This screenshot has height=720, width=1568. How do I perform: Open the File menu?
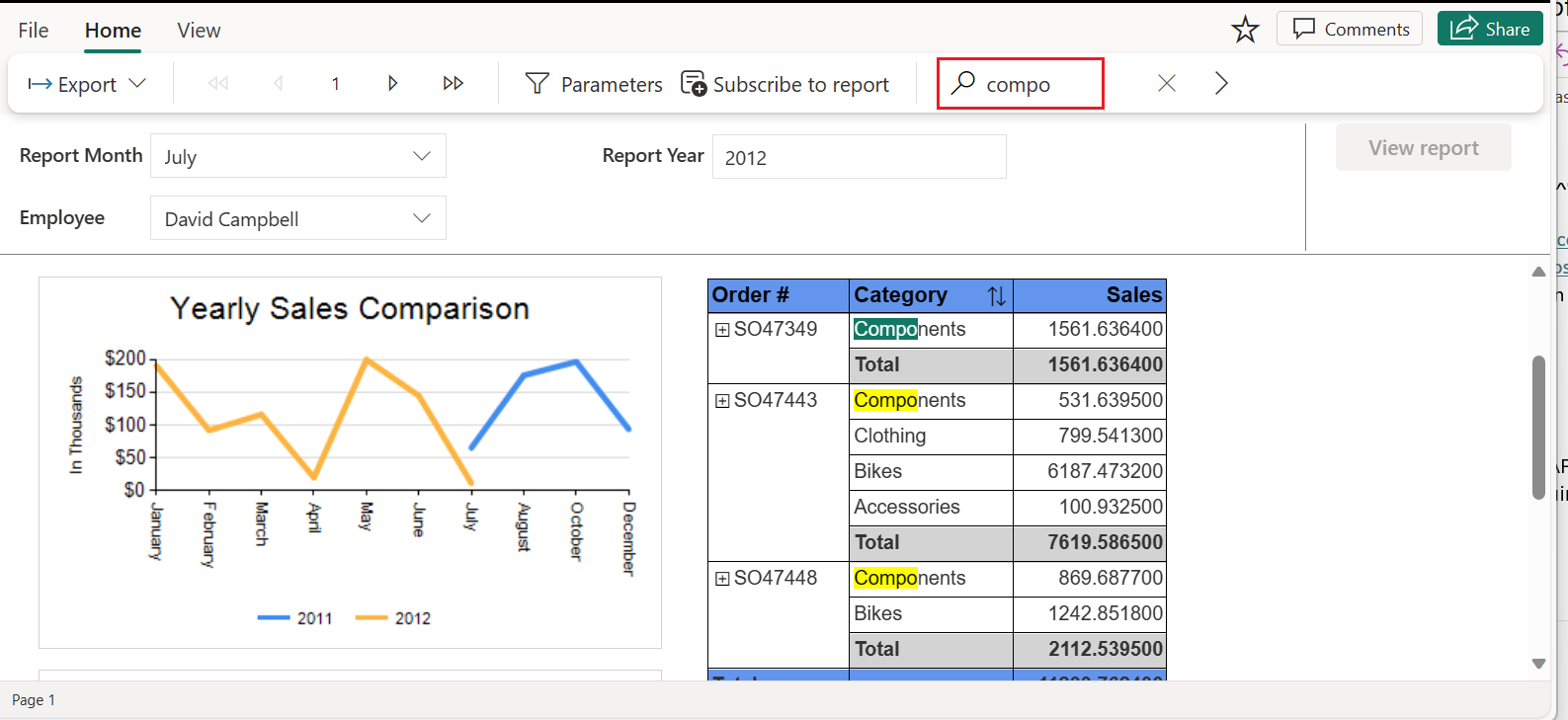point(34,31)
